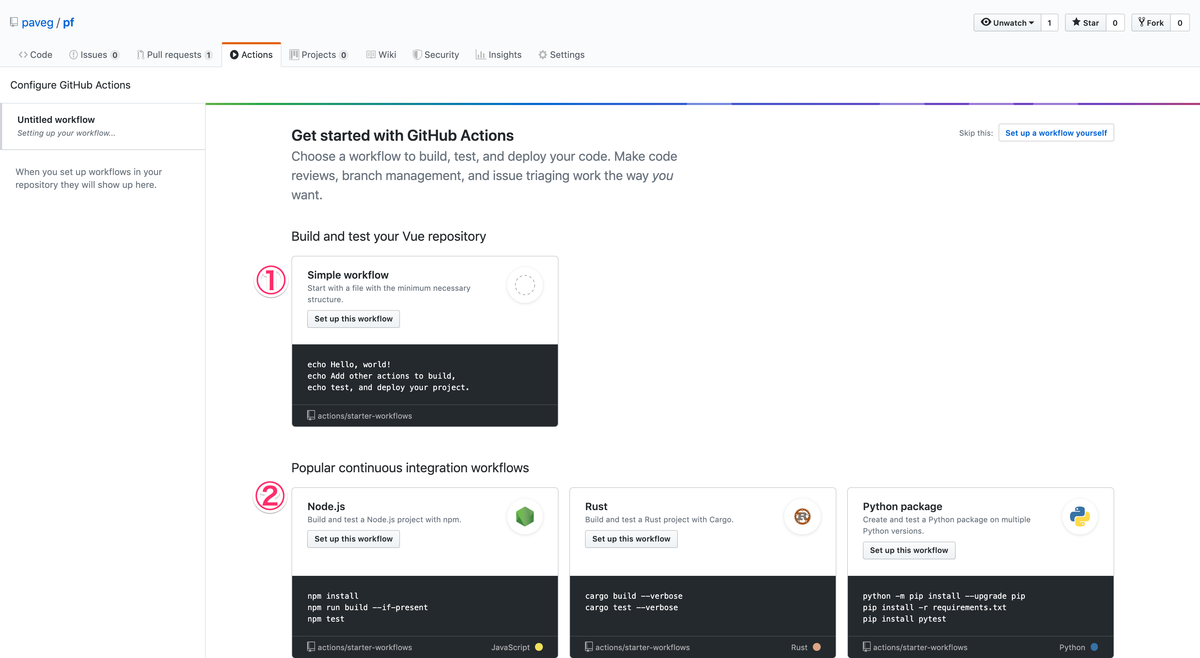Click Set up a workflow yourself
This screenshot has height=658, width=1200.
point(1056,132)
